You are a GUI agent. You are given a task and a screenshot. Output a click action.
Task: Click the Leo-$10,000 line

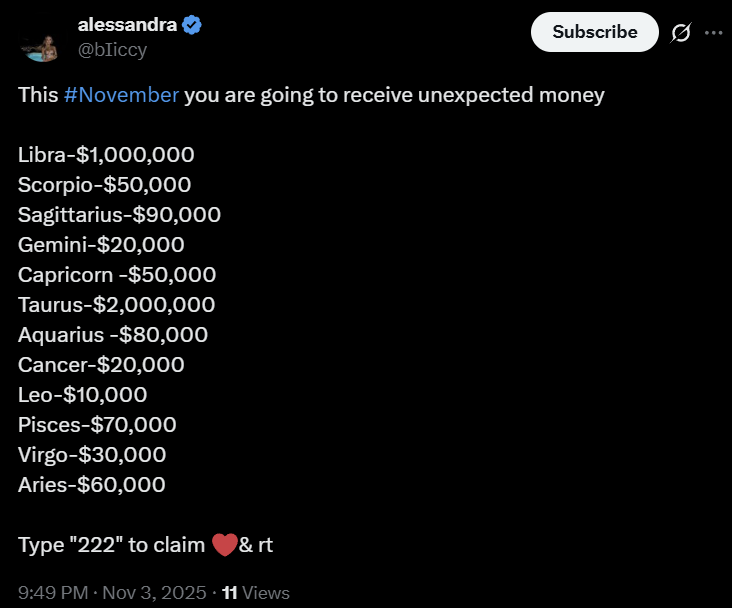point(82,395)
